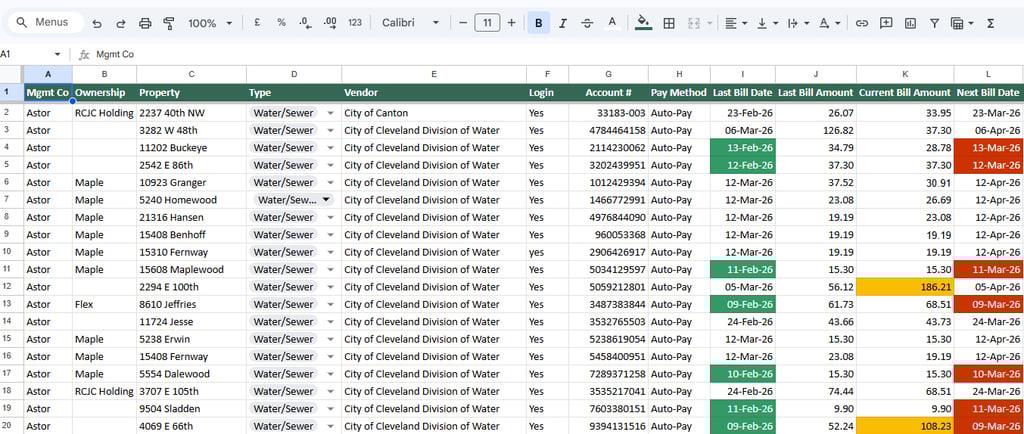Toggle Bold formatting

pos(539,23)
